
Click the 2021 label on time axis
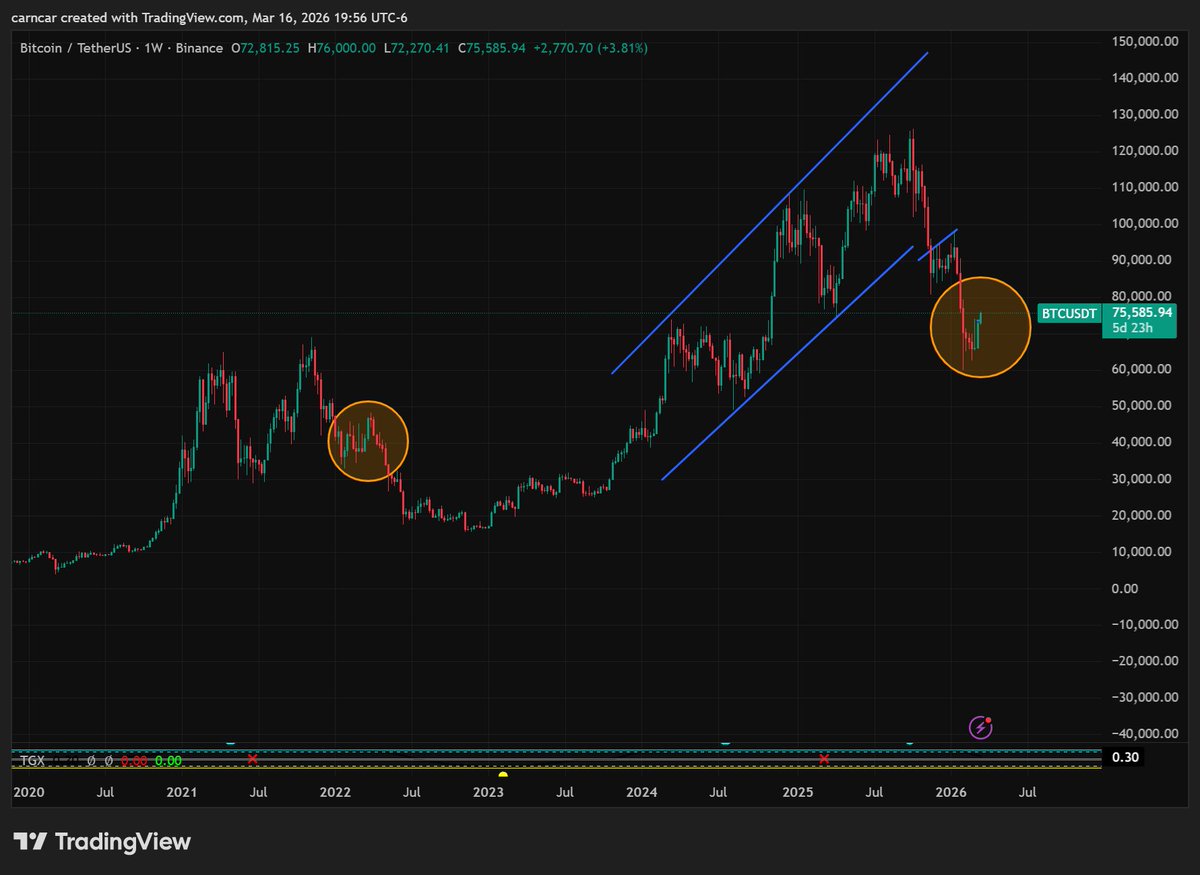pyautogui.click(x=181, y=792)
